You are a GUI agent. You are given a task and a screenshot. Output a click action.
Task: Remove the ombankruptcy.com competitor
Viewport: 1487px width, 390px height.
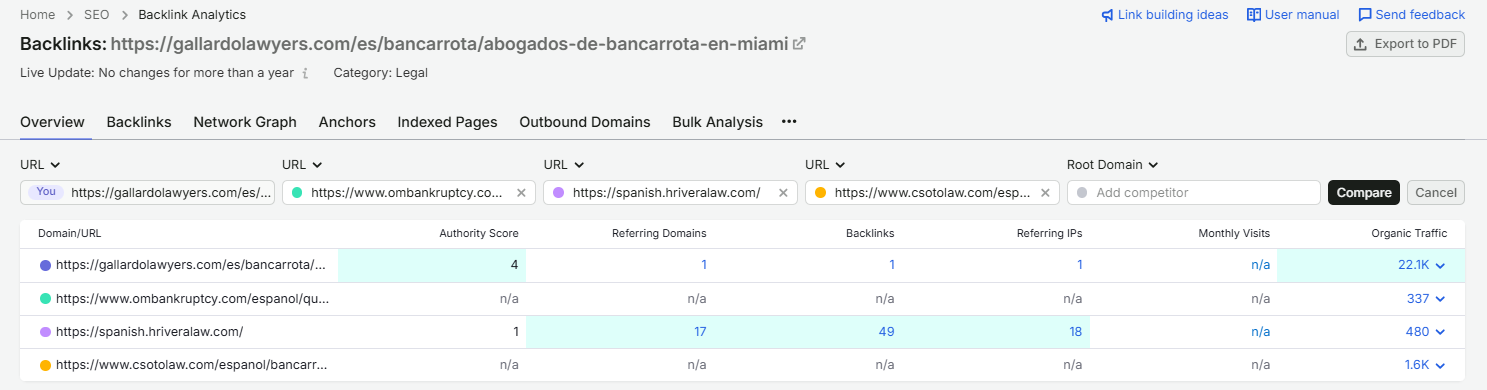521,193
